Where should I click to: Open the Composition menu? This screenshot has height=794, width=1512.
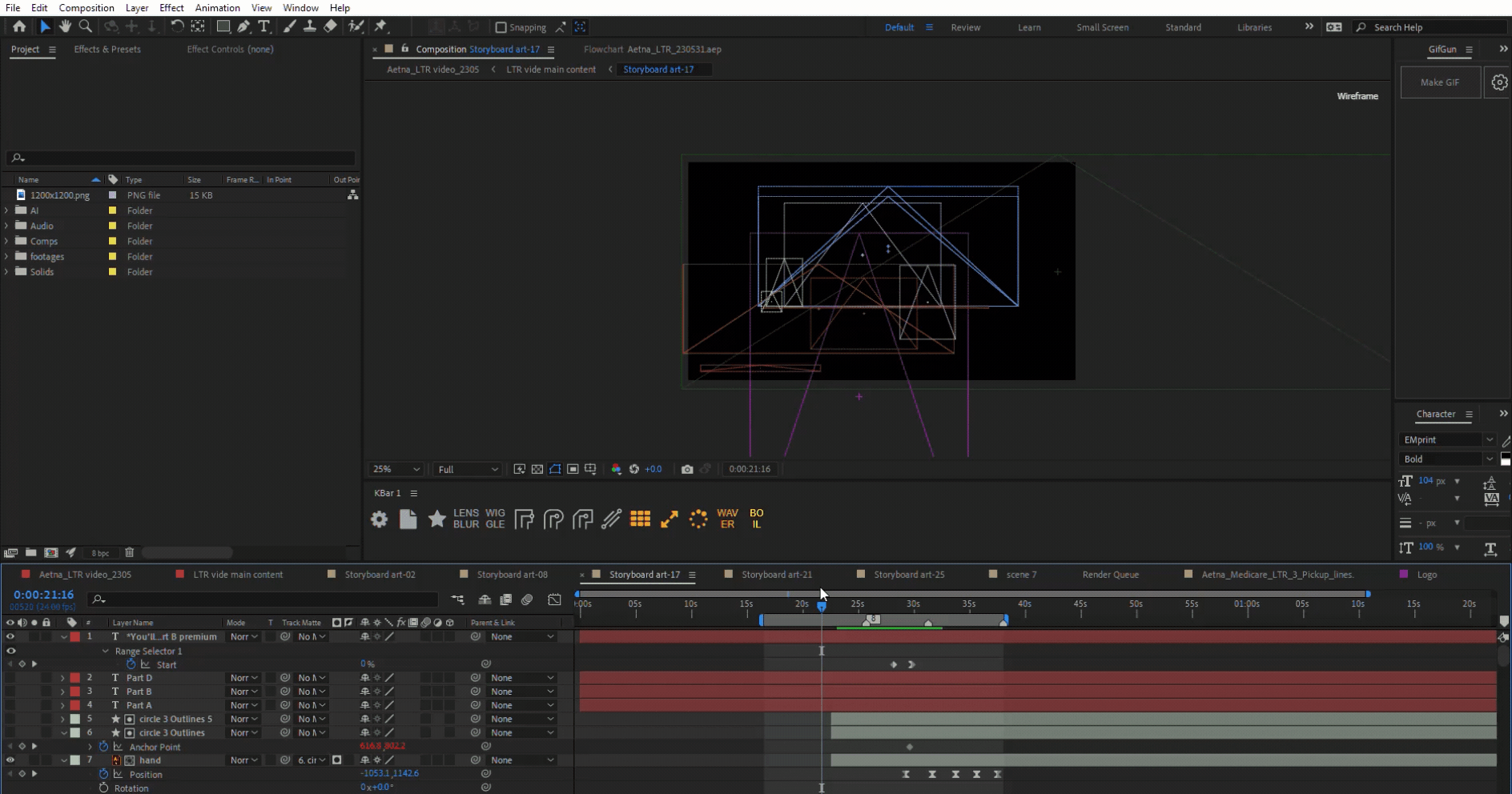(x=86, y=8)
